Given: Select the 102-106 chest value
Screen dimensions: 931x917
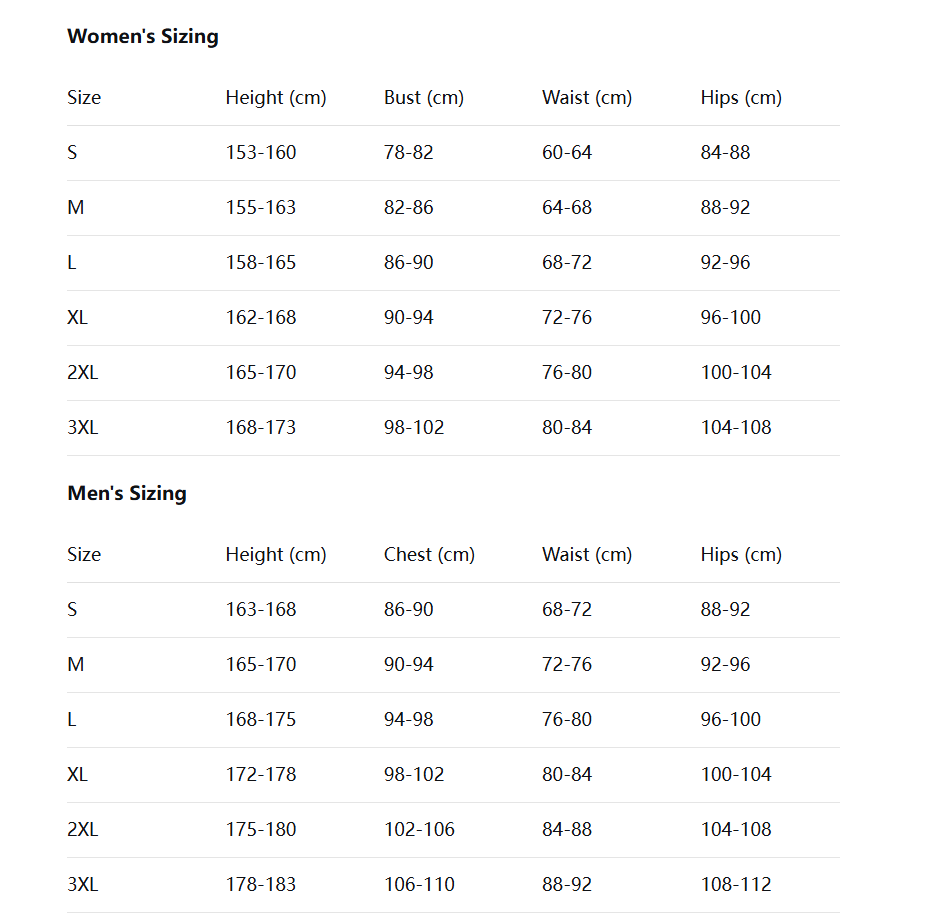Looking at the screenshot, I should click(x=419, y=830).
